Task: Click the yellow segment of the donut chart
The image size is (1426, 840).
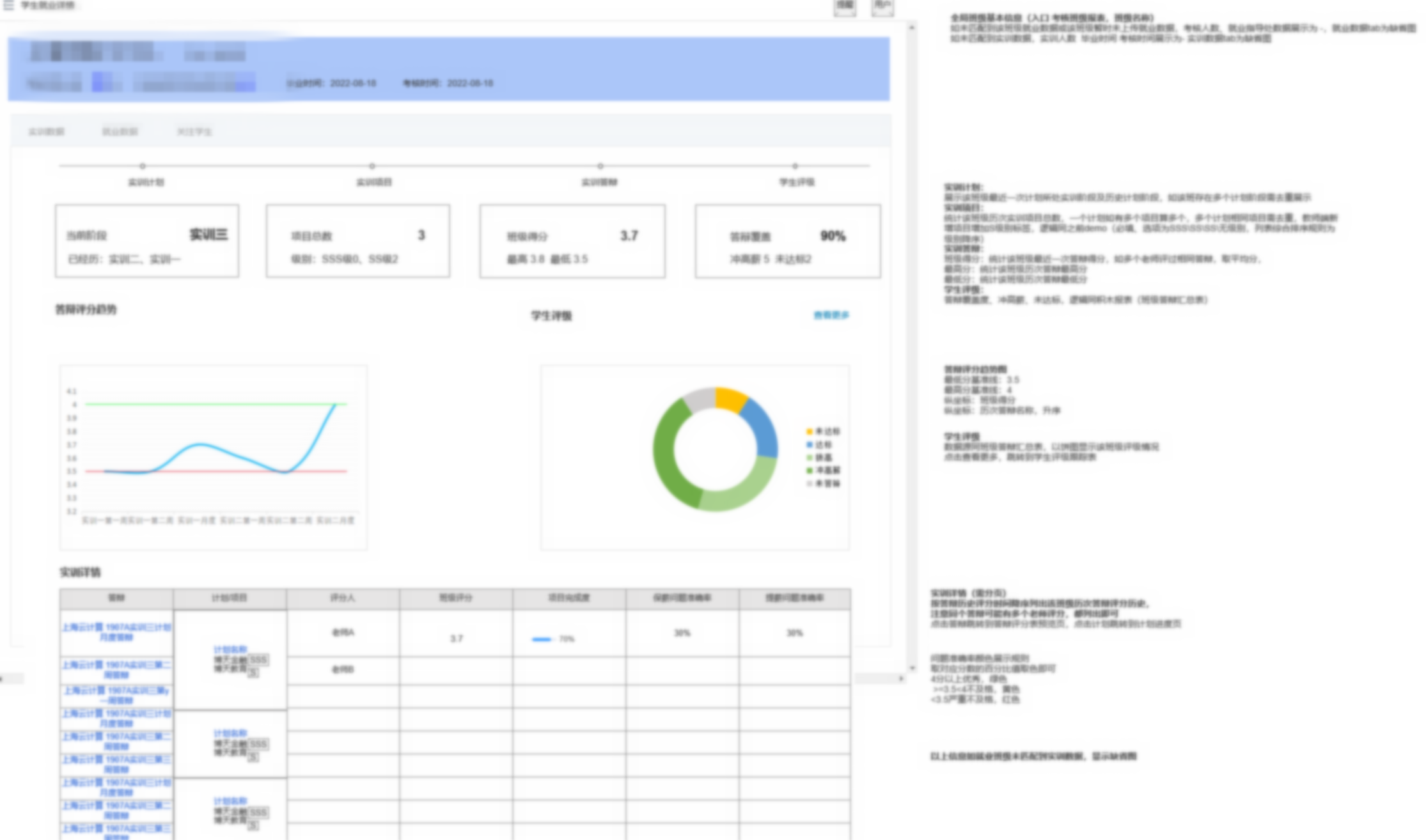Action: 730,399
